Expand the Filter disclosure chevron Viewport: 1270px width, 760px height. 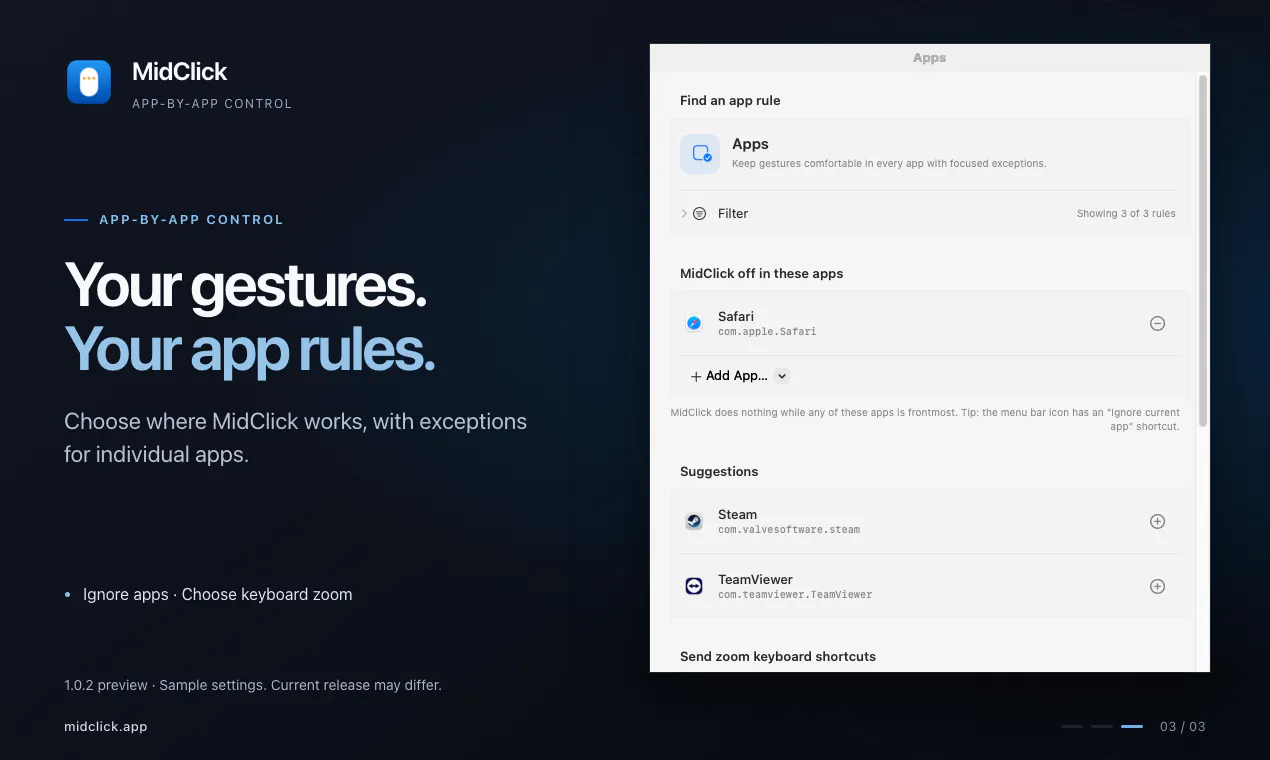click(x=684, y=213)
